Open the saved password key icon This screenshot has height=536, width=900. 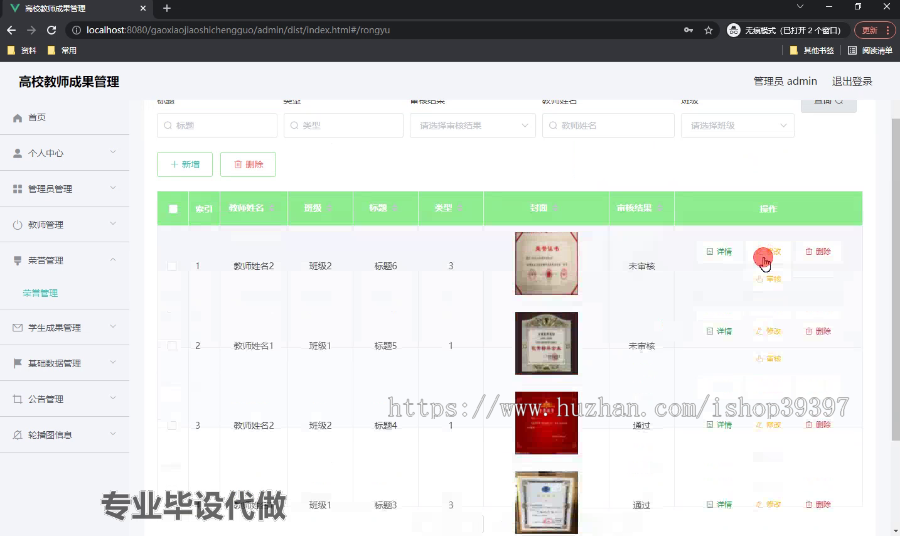click(x=688, y=30)
